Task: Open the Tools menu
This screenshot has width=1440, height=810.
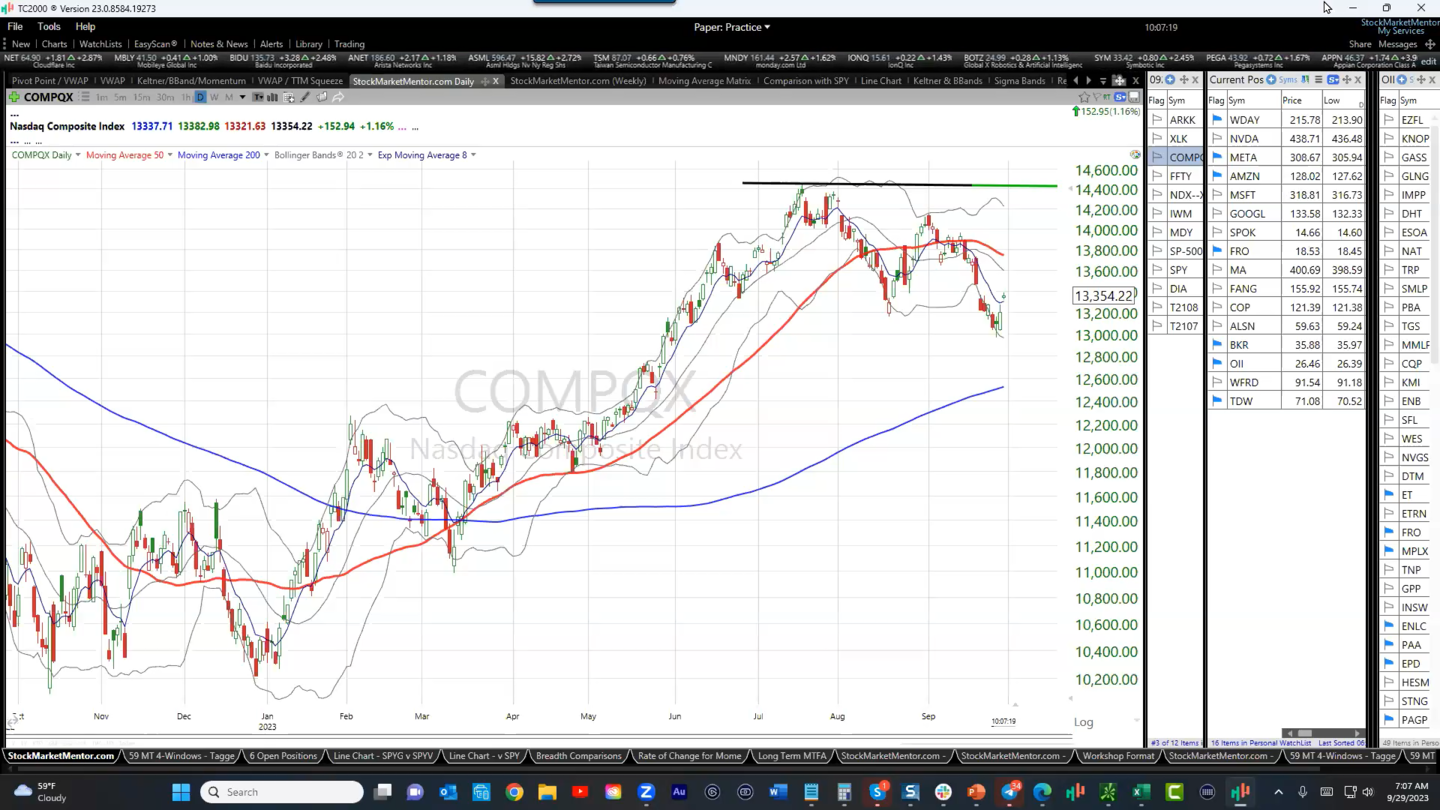Action: (x=49, y=27)
